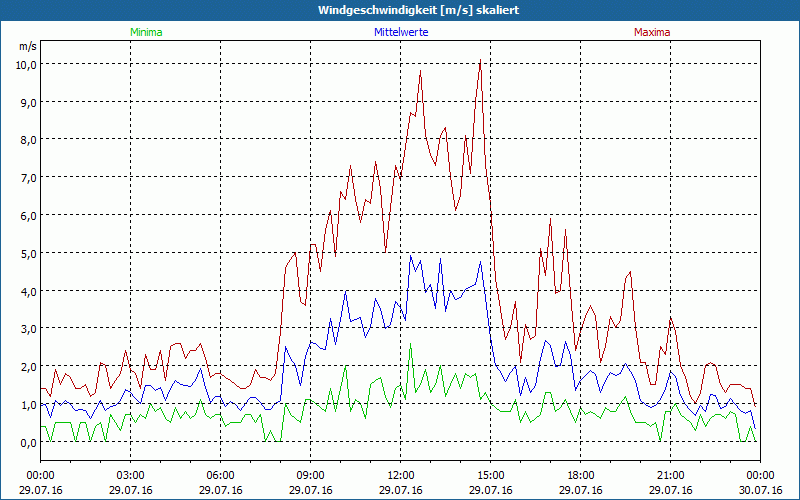This screenshot has height=500, width=800.
Task: Click the chart title 'Windgeschwindigkeit [m/s] skaliert'
Action: pos(400,10)
